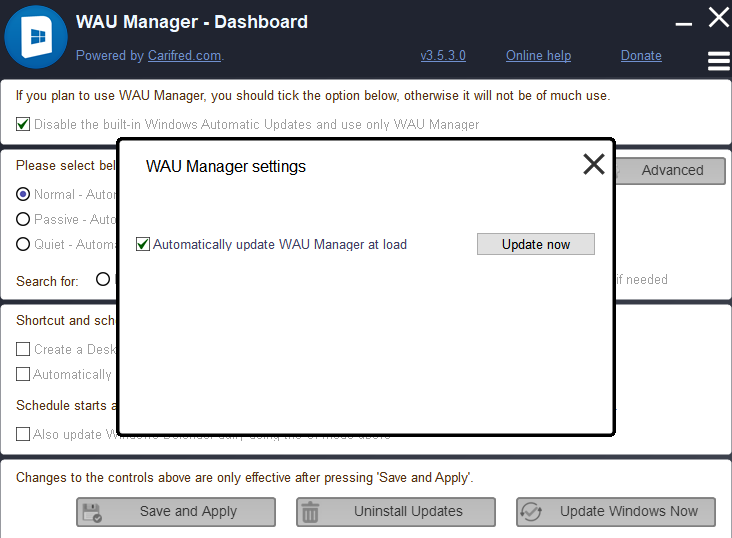
Task: Click the Advanced button
Action: pos(672,170)
